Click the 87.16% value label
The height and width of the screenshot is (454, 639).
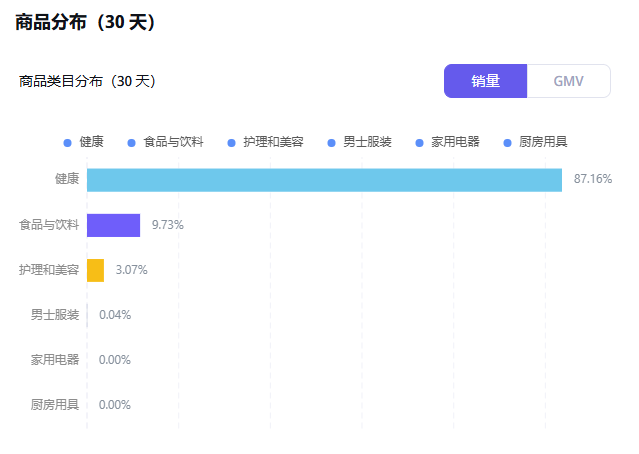[x=593, y=179]
